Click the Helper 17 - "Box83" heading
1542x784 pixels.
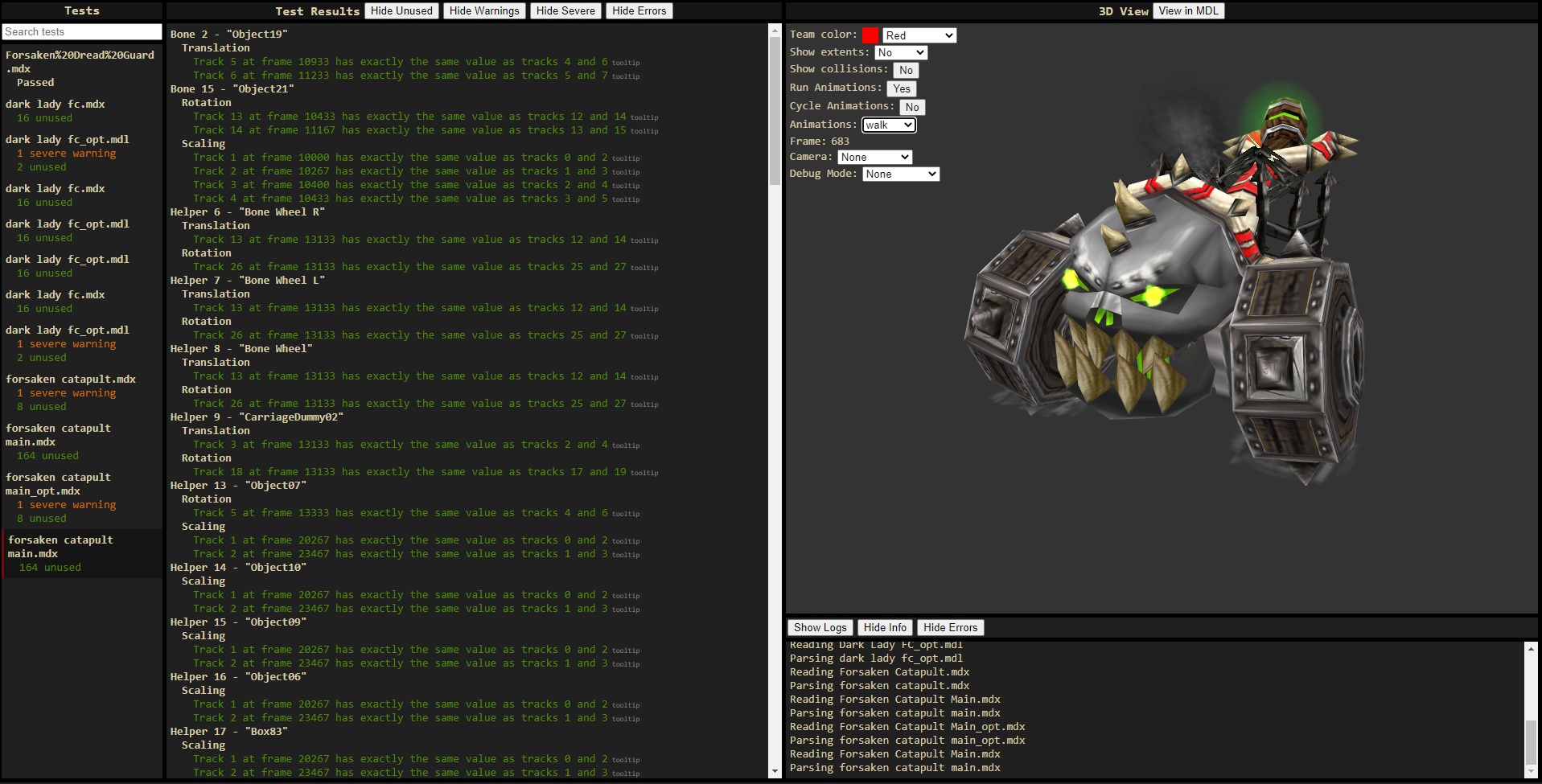pos(229,732)
